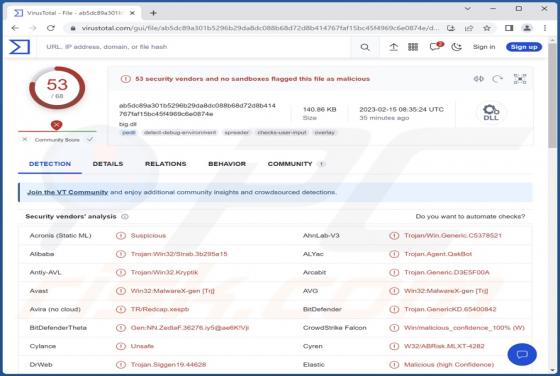Viewport: 560px width, 376px height.
Task: Click the reanalyze file icon
Action: pos(498,79)
